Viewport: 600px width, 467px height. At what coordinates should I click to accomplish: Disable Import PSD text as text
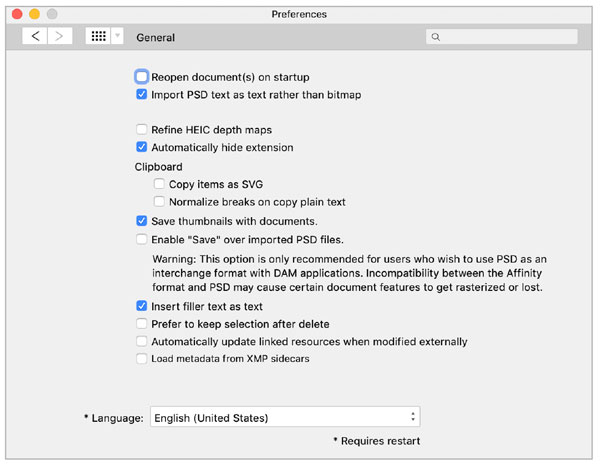coord(142,95)
